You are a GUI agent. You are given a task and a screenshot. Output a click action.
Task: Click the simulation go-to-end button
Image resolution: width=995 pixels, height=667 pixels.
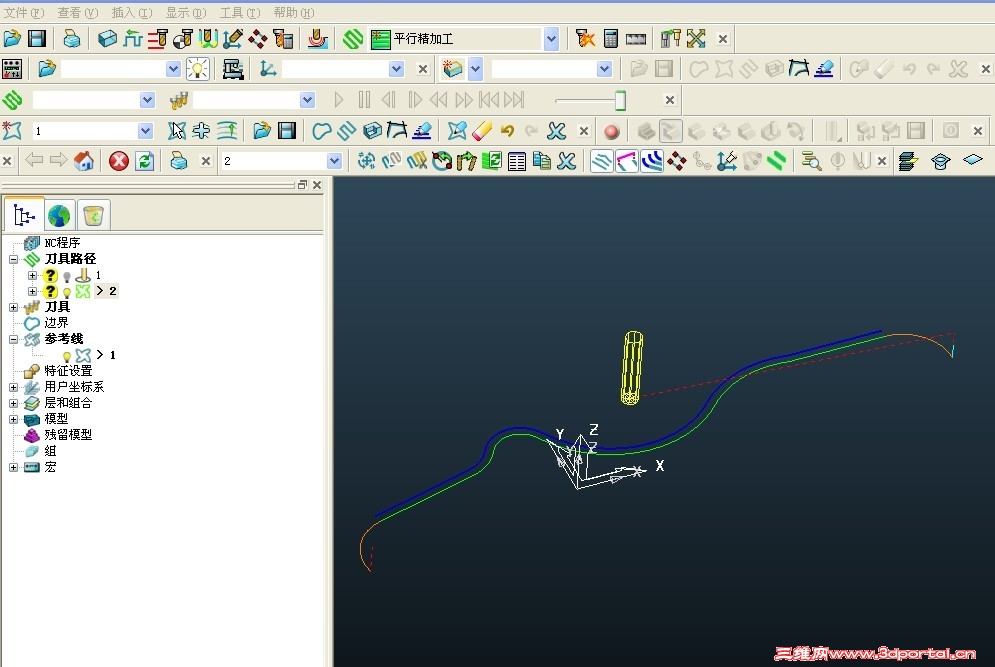(x=514, y=100)
